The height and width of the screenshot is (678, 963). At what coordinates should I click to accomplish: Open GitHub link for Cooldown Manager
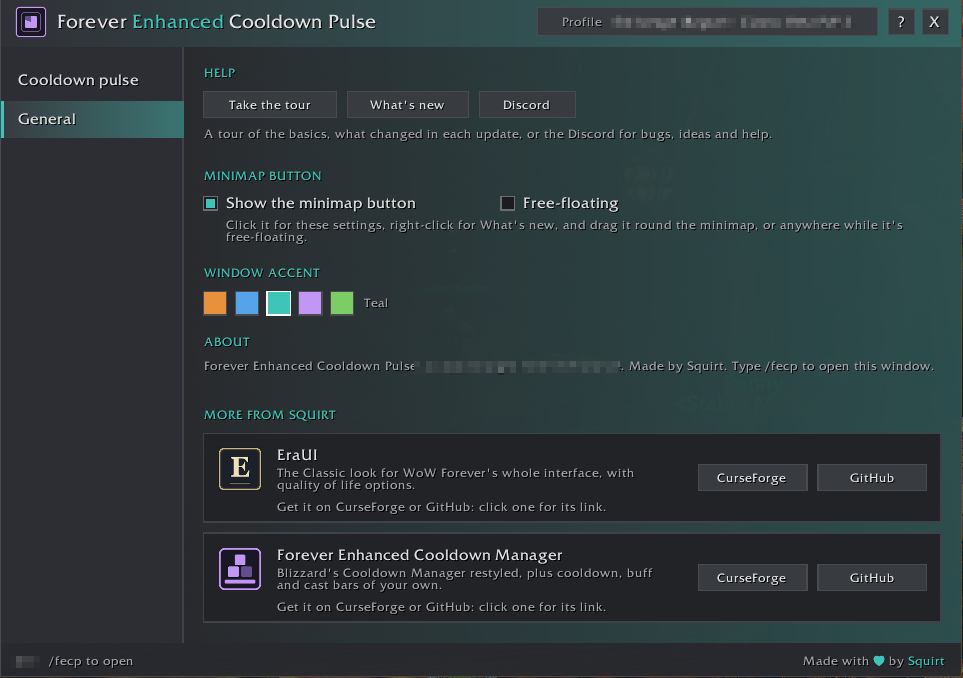pyautogui.click(x=871, y=577)
